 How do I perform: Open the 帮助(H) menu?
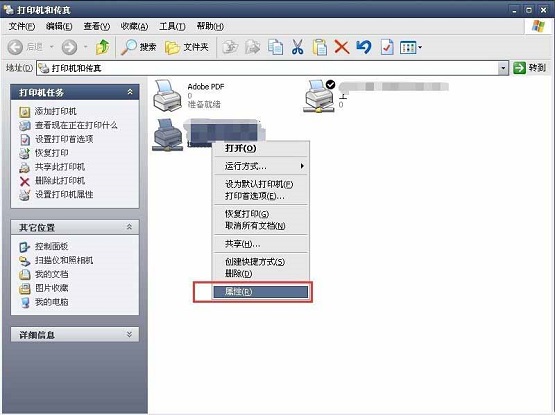click(x=210, y=26)
